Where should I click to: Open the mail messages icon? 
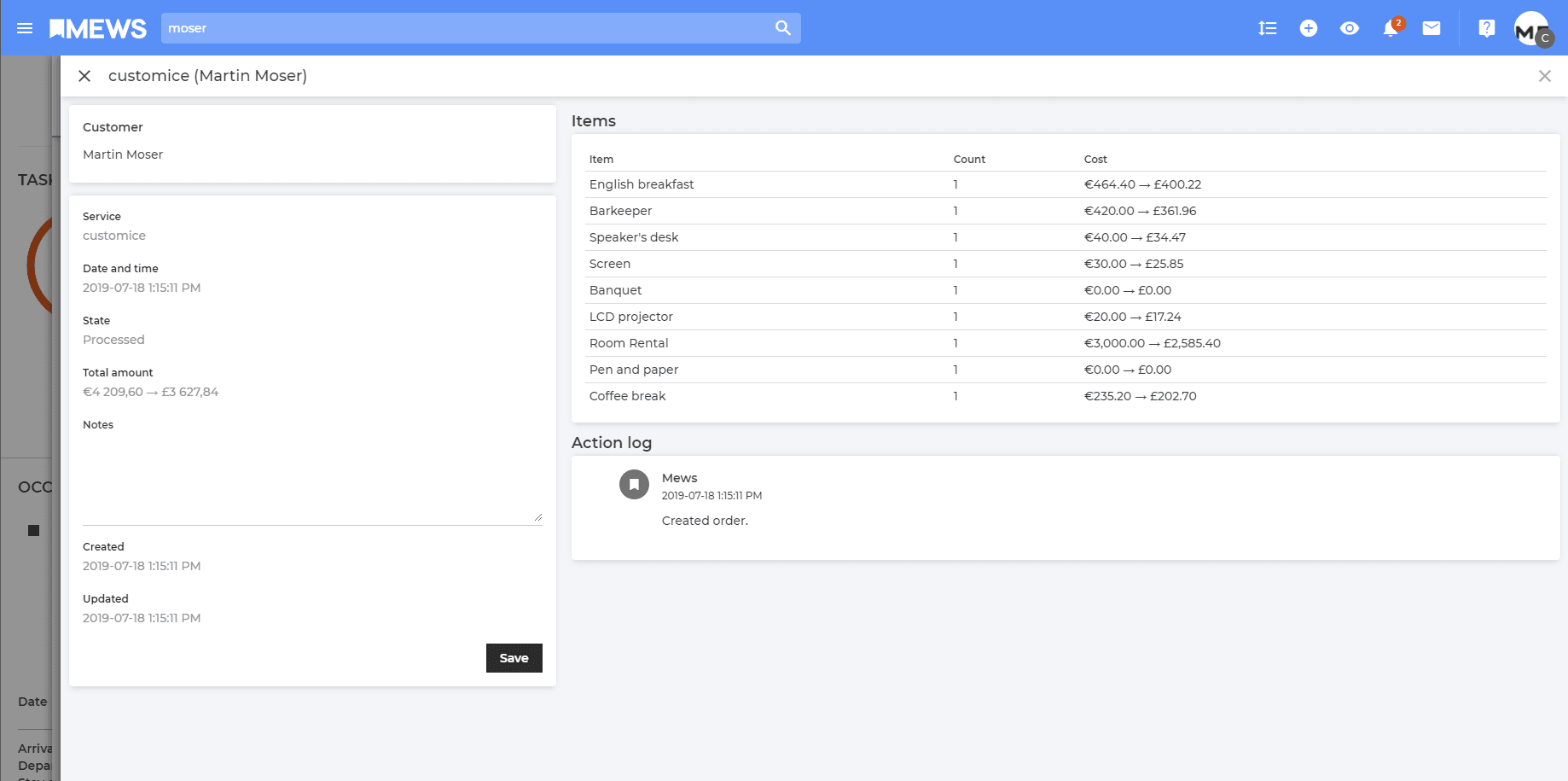(x=1431, y=28)
